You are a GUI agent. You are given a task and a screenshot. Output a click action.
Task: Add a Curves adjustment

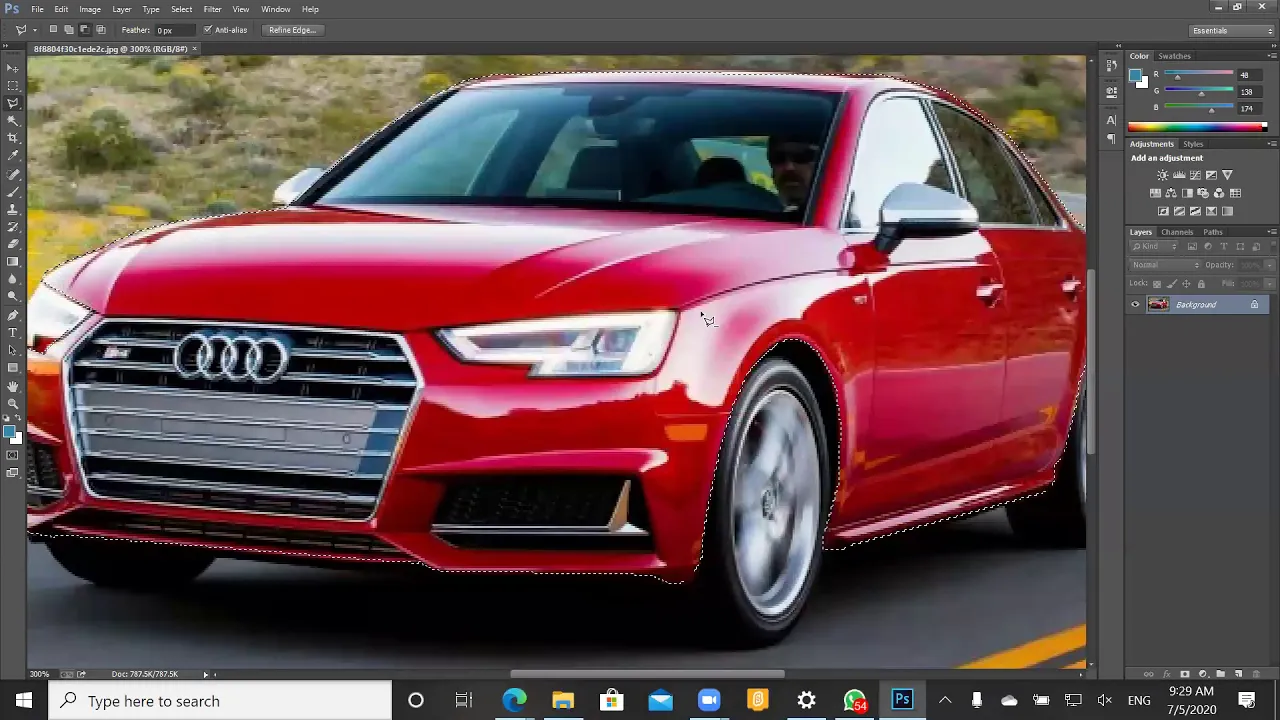click(1195, 175)
